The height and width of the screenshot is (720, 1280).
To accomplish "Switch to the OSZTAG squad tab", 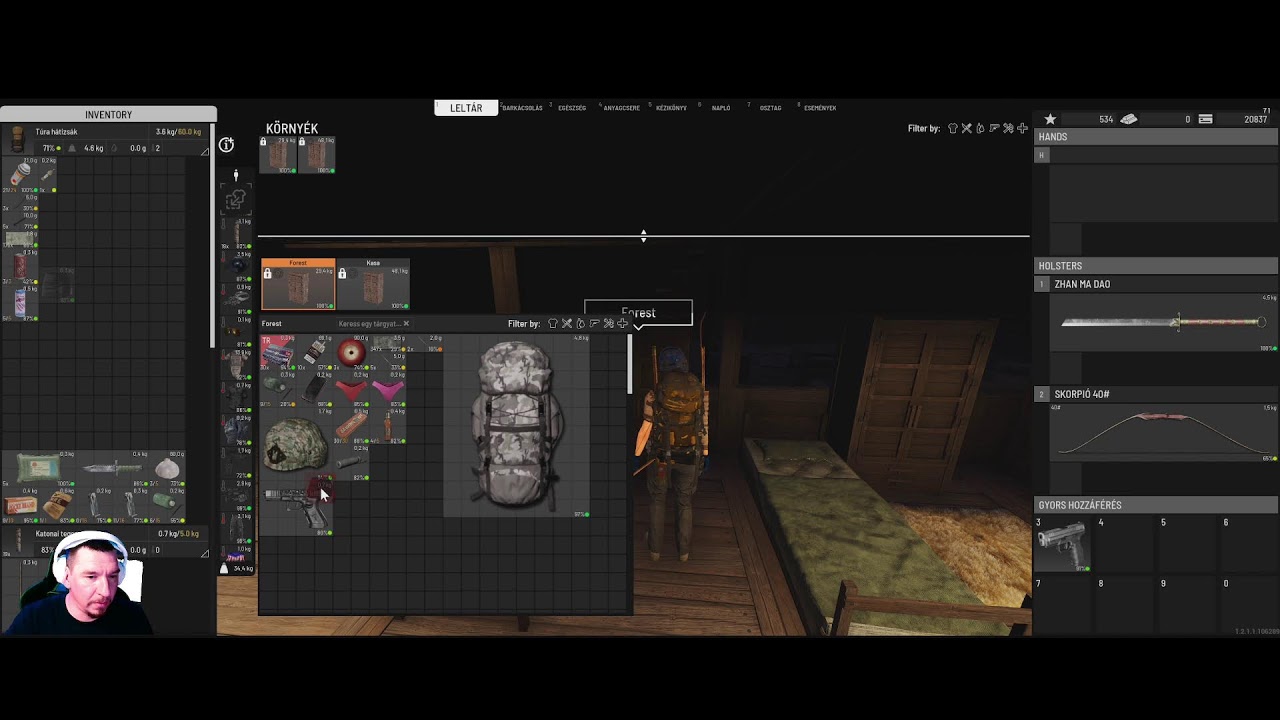I will point(771,108).
